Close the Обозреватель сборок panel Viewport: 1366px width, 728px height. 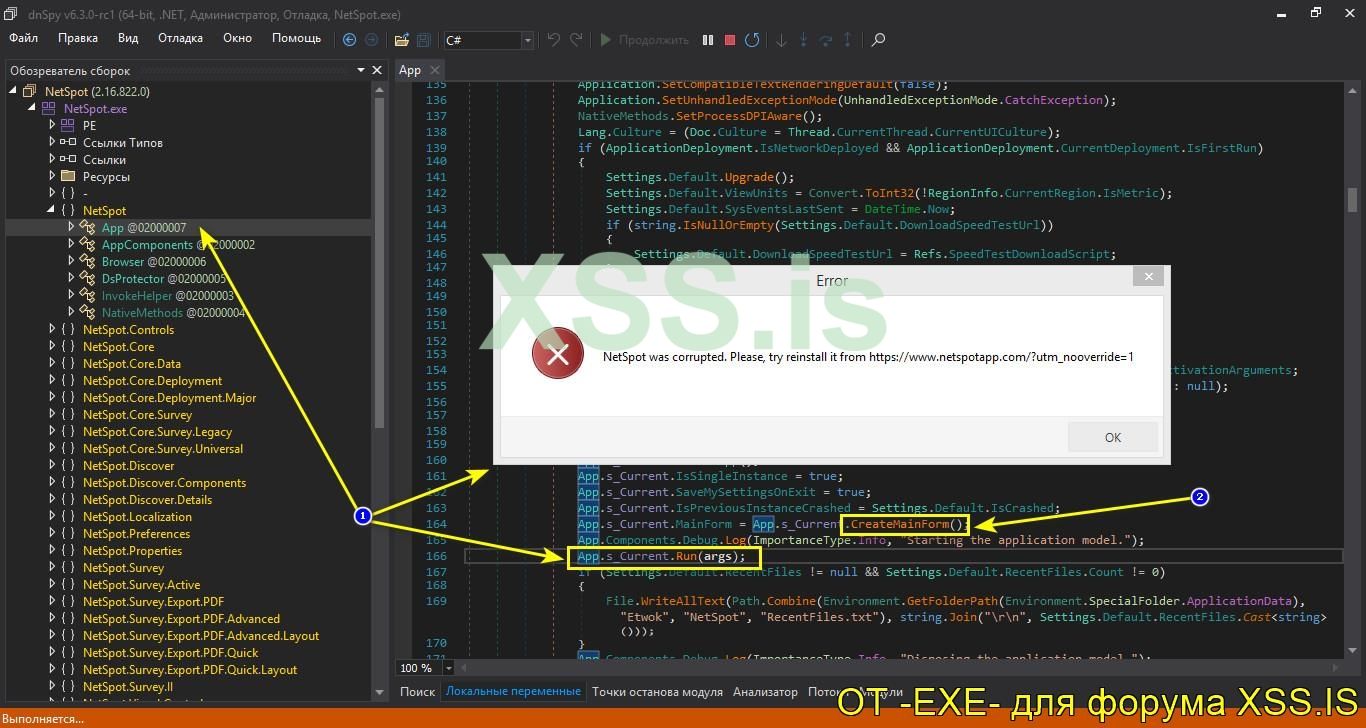[x=377, y=70]
